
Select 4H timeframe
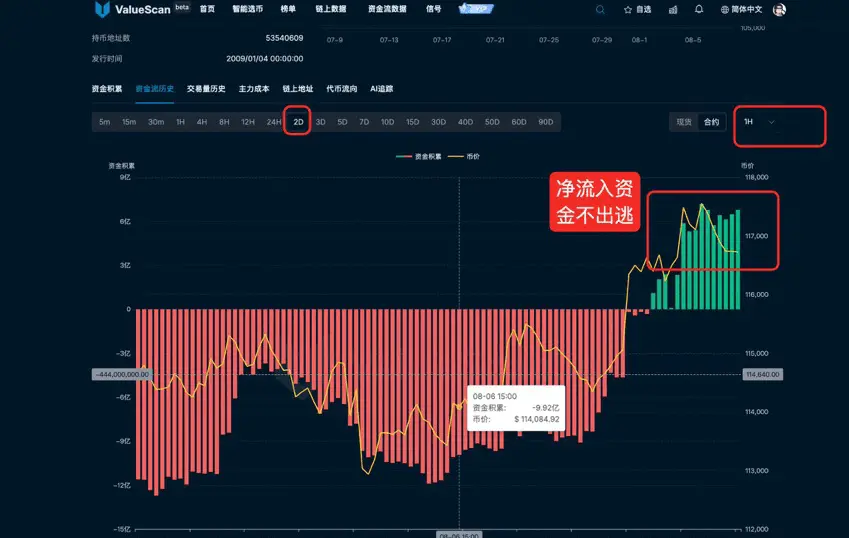pos(202,122)
